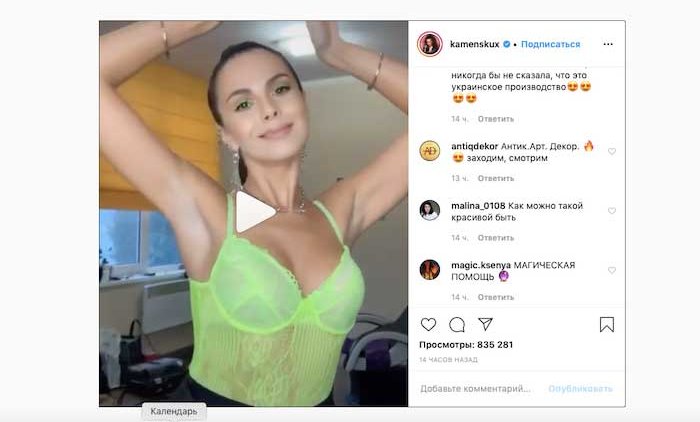
Task: Click the Опубликовать post button
Action: [x=580, y=389]
